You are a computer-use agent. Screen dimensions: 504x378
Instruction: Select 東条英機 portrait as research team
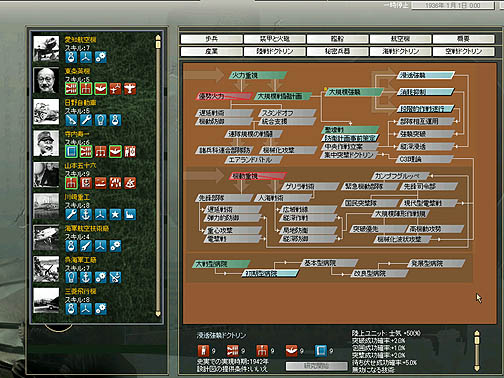point(46,80)
